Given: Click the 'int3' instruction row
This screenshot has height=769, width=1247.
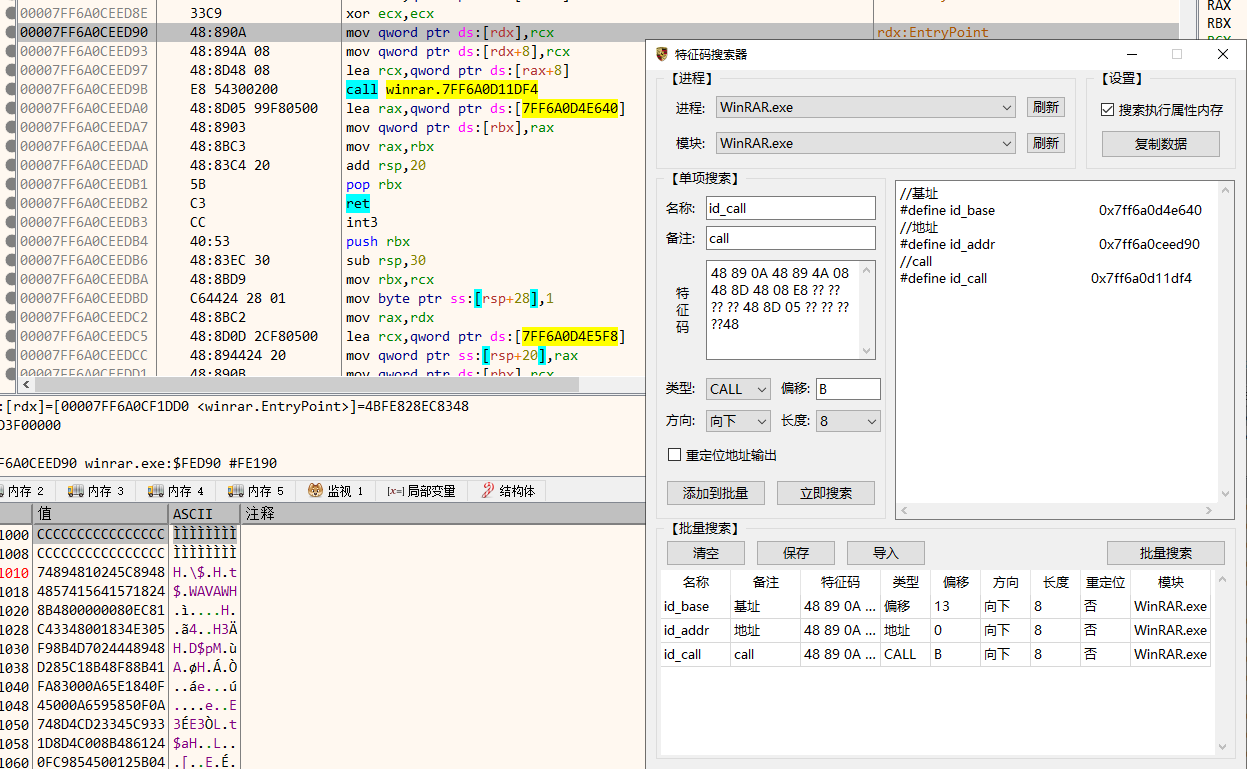Looking at the screenshot, I should pos(362,223).
